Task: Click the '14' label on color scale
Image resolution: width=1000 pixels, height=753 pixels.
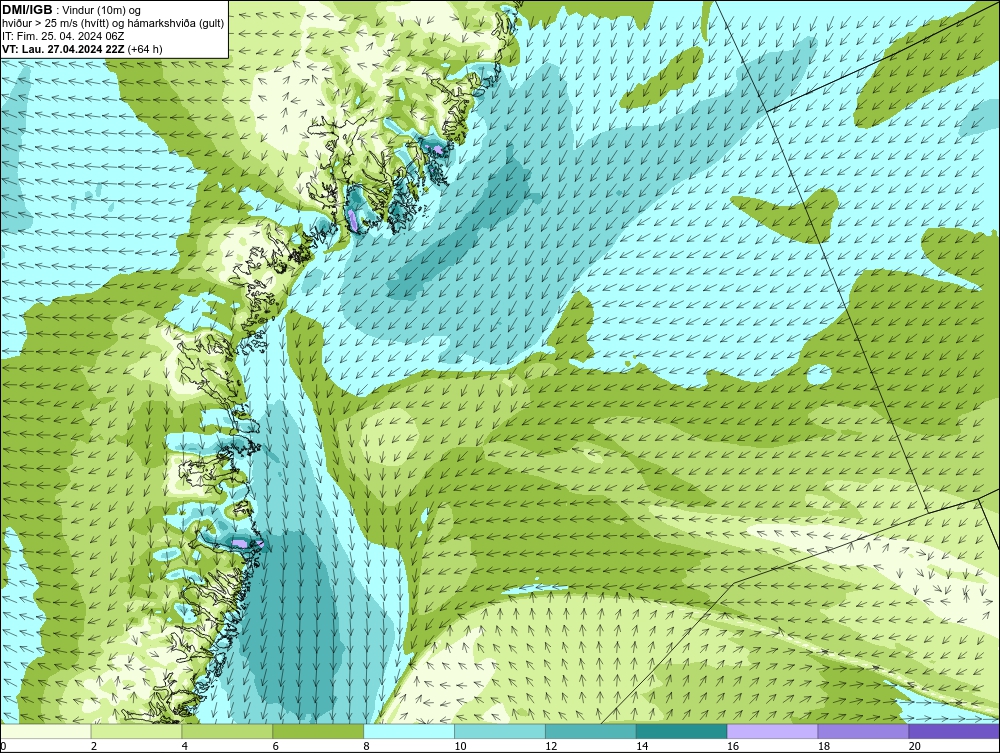Action: coord(642,746)
